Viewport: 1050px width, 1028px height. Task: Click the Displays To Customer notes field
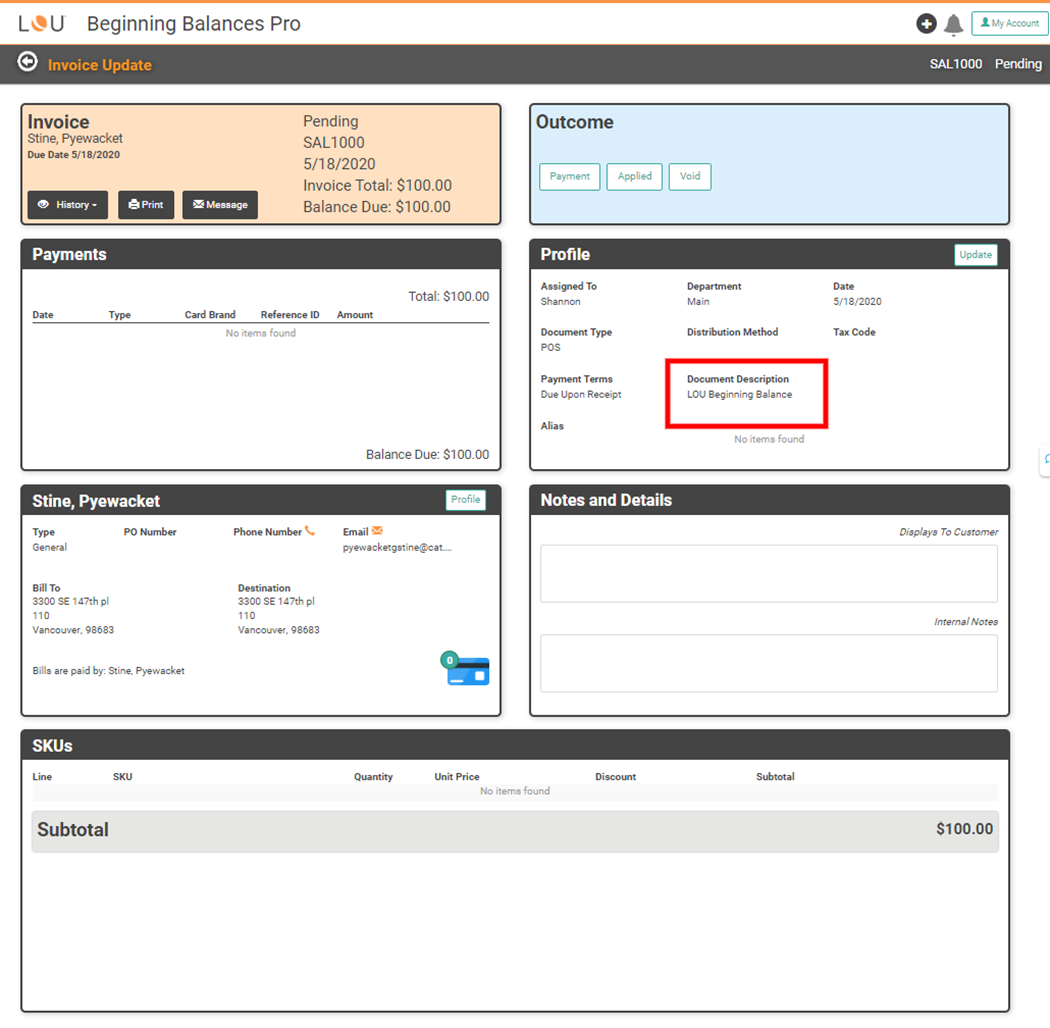pos(768,573)
